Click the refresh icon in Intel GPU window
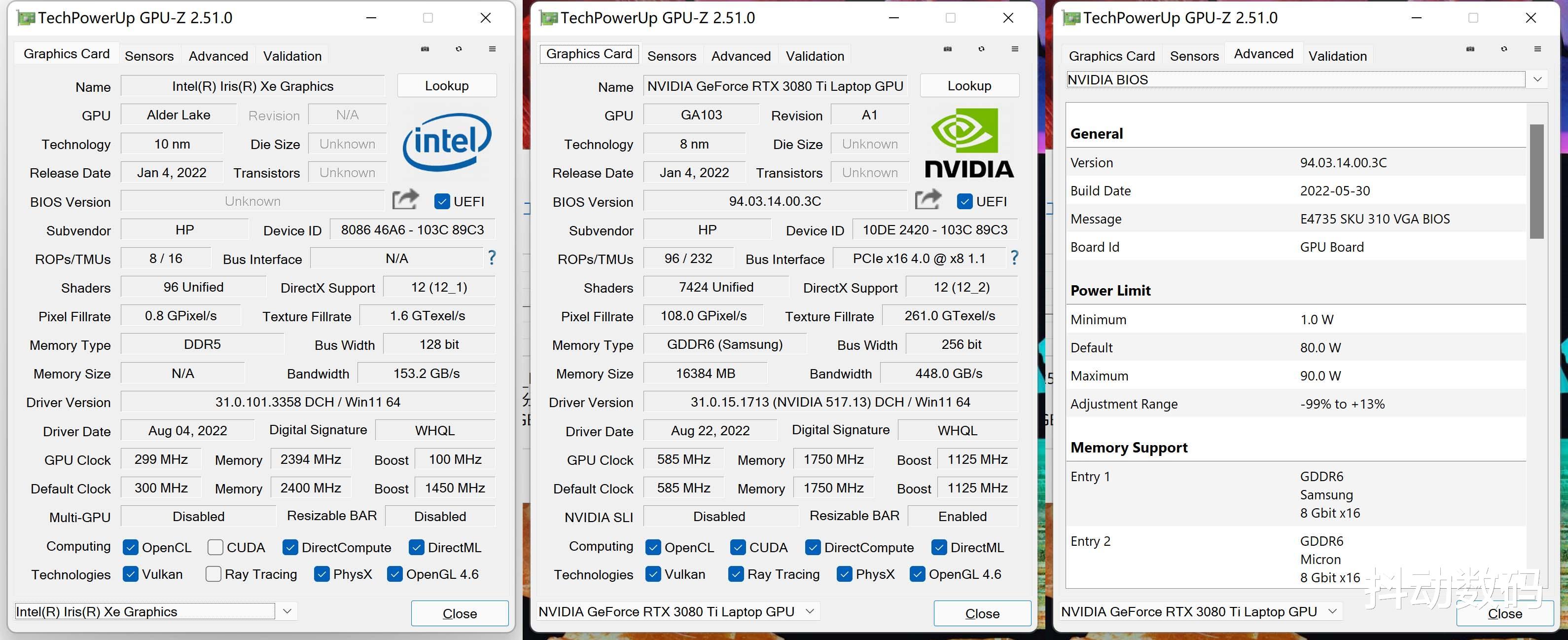This screenshot has height=640, width=1568. pyautogui.click(x=459, y=49)
